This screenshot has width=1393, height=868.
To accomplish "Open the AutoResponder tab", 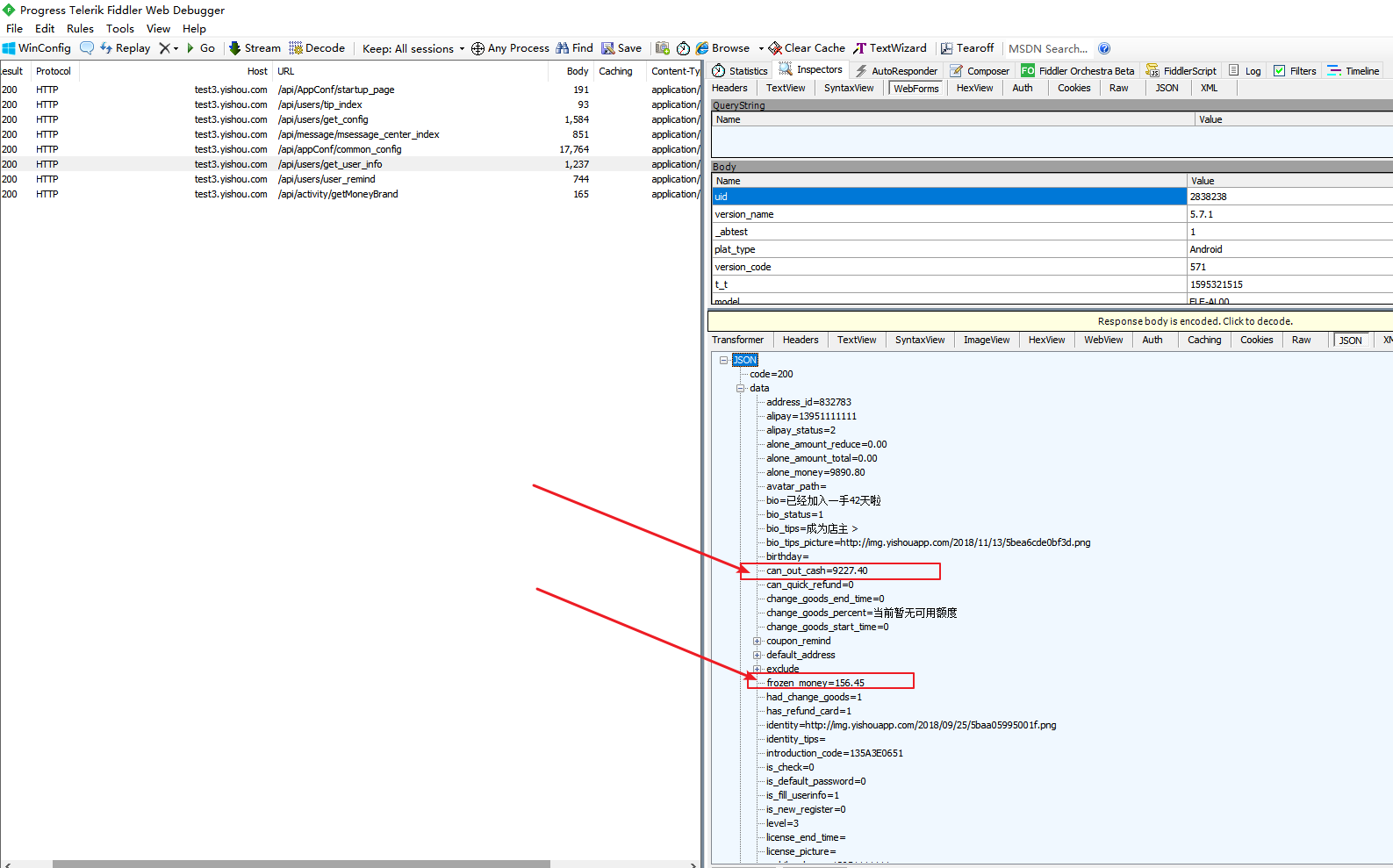I will coord(896,71).
